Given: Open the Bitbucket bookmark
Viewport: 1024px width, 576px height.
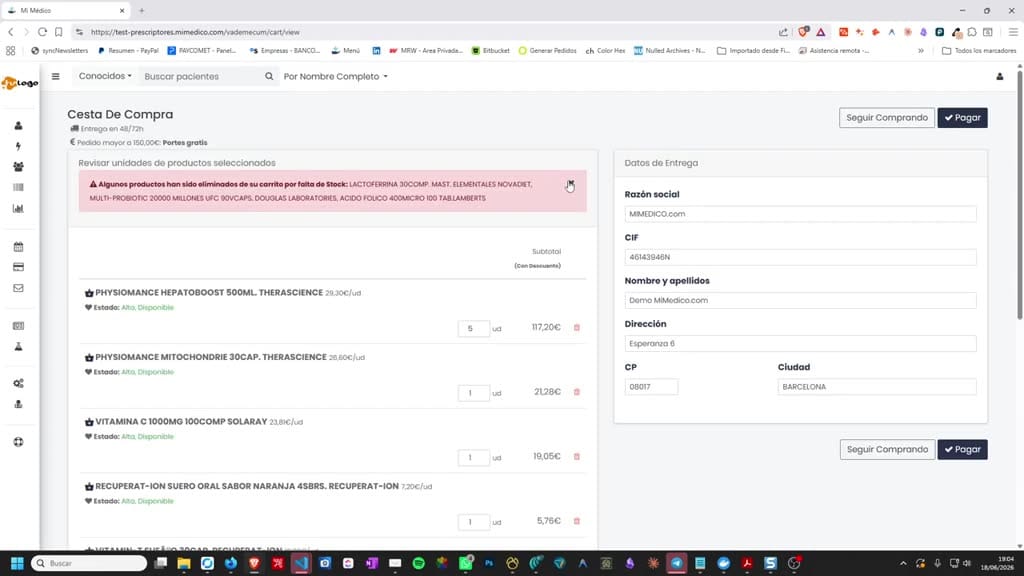Looking at the screenshot, I should pyautogui.click(x=490, y=50).
